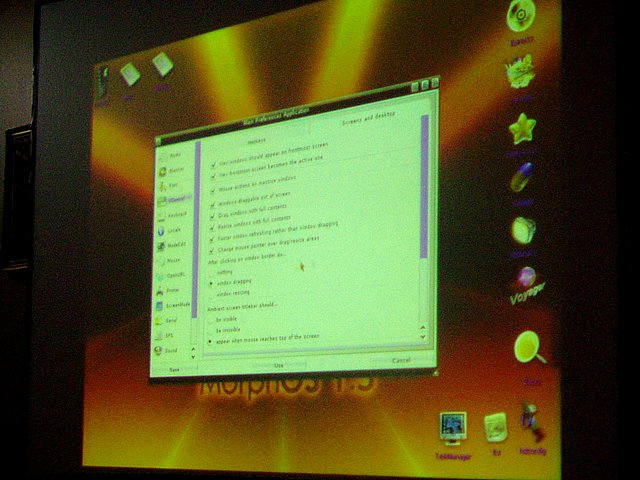Open the dark desktop icon at far top left

[x=102, y=82]
